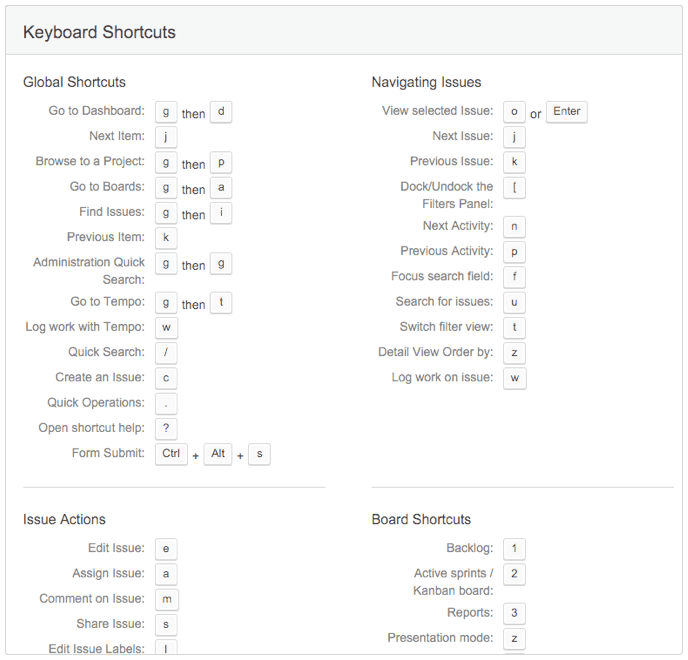Click the 't' key for Go to Tempo

point(221,303)
